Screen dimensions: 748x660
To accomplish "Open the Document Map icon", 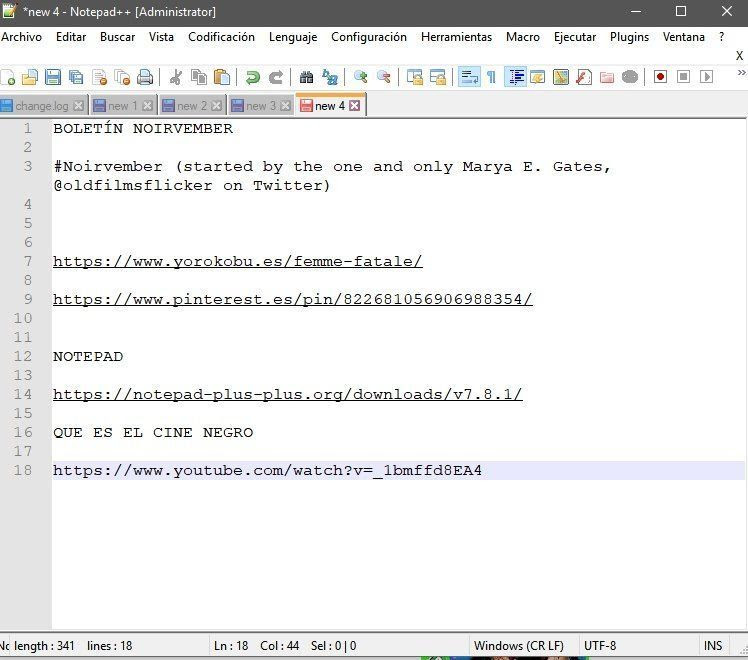I will tap(561, 77).
